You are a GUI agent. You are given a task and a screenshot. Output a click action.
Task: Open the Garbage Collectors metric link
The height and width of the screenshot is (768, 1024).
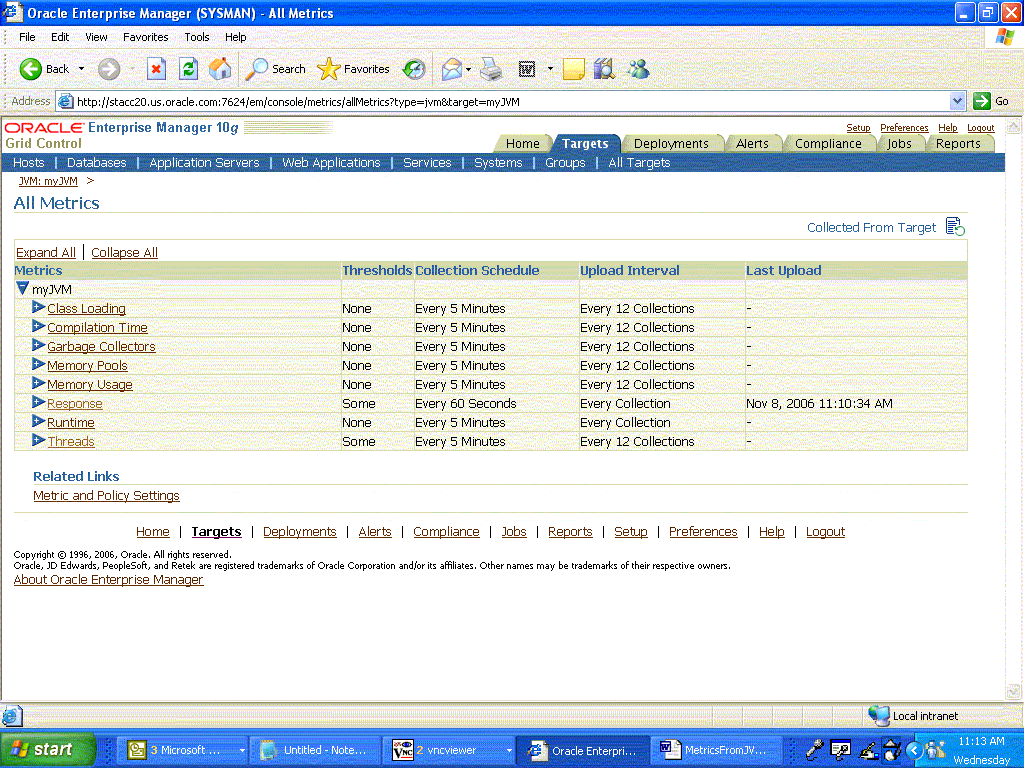(101, 347)
